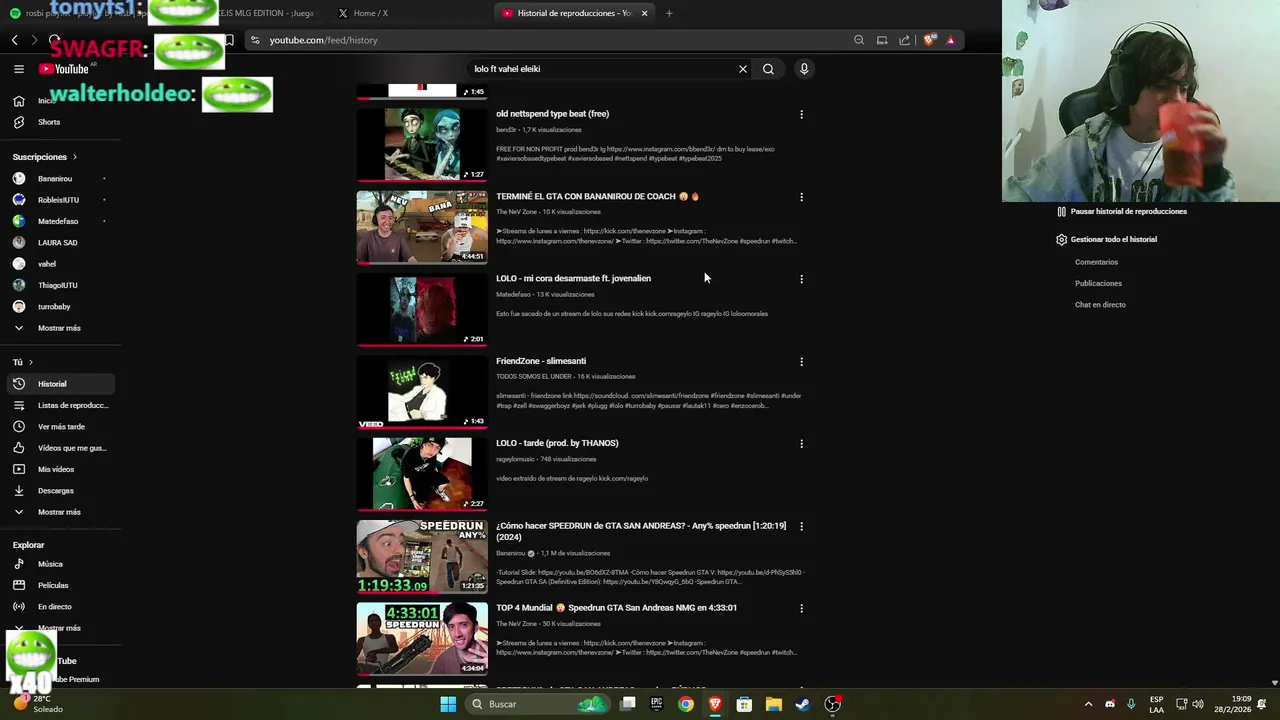Click Gestionar todo el historial
Screen dimensions: 1280x720
coord(1106,240)
